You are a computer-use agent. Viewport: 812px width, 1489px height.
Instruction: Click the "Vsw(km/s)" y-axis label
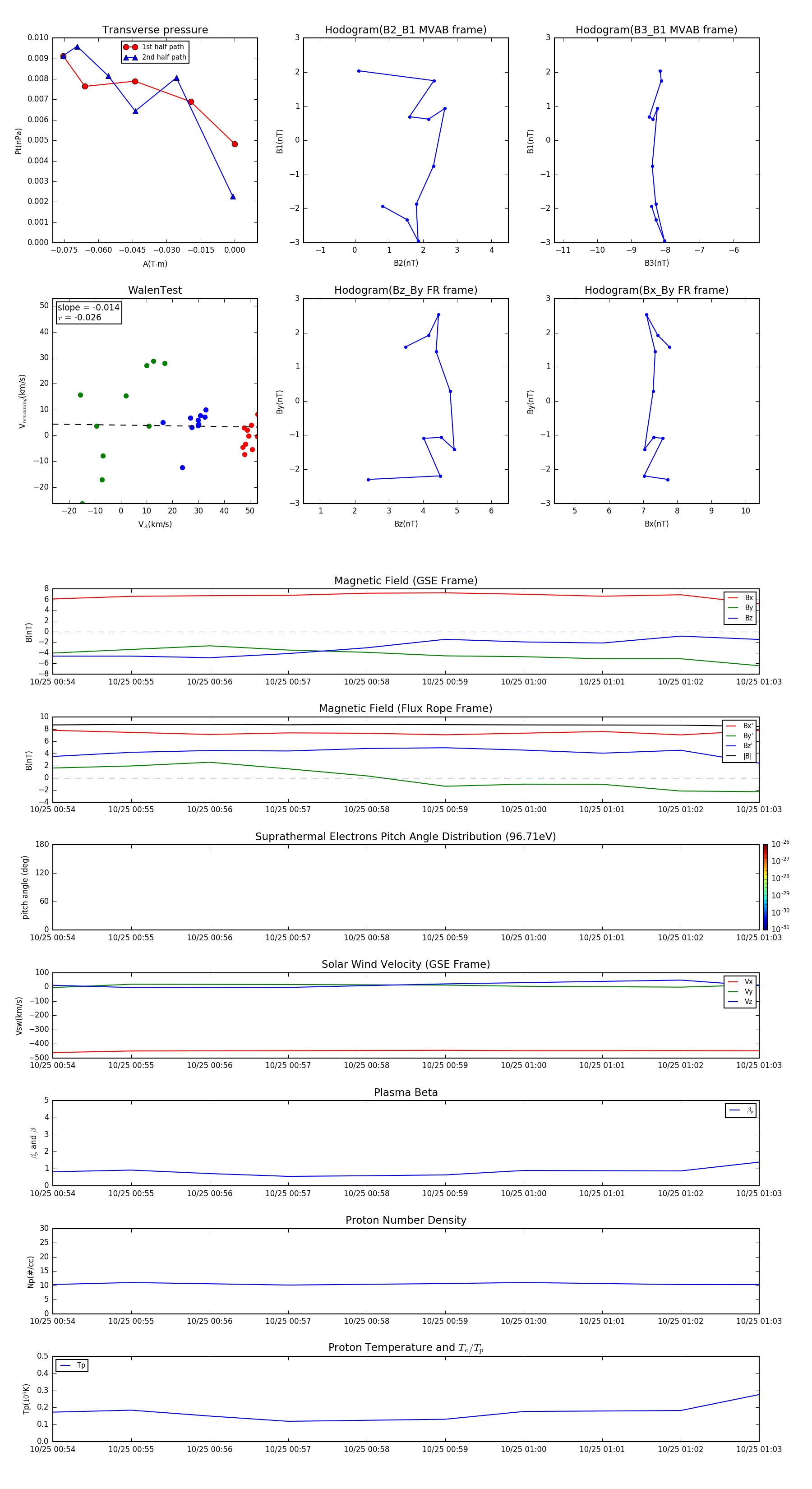point(19,1016)
